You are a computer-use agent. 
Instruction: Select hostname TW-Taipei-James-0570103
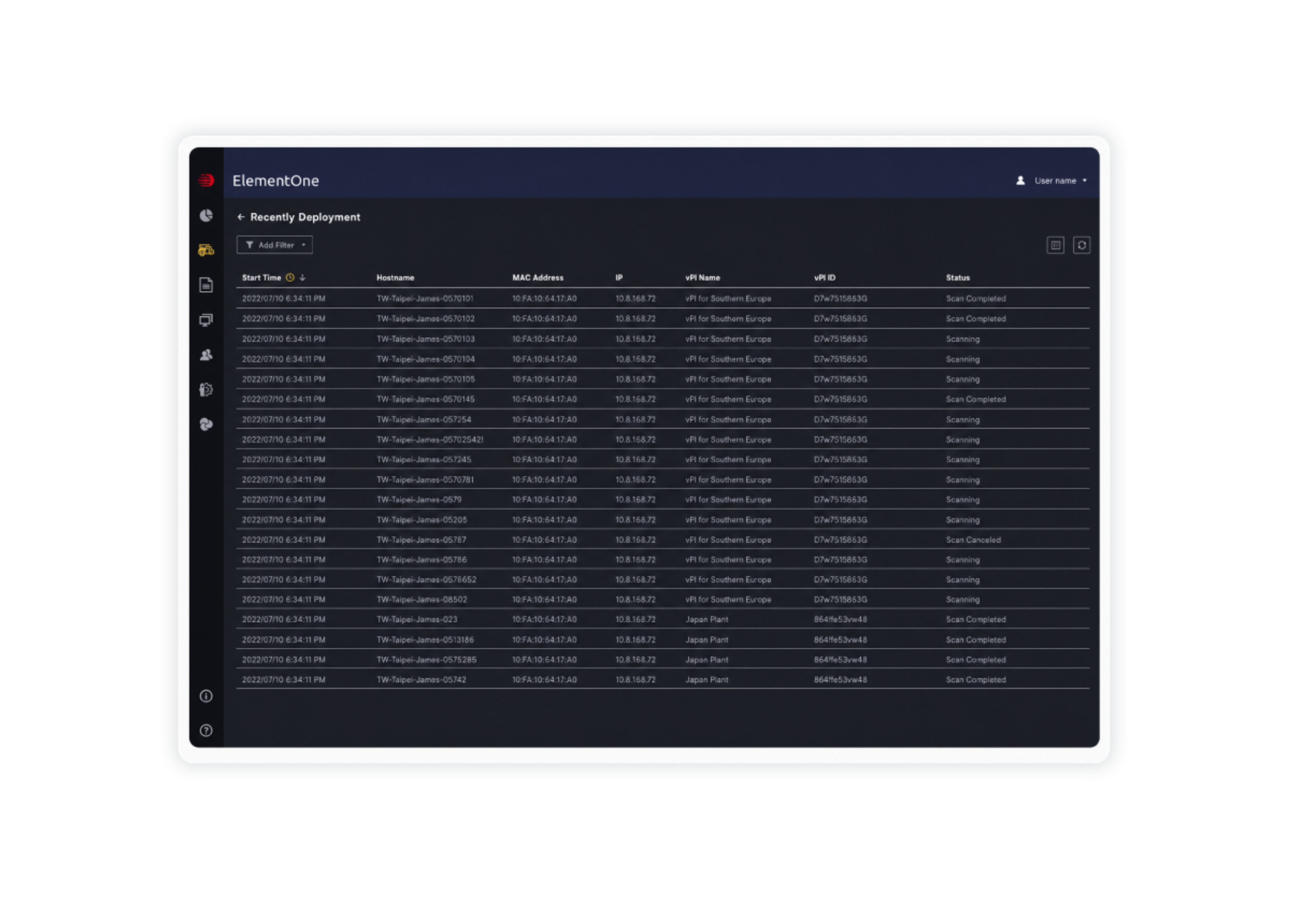click(x=425, y=339)
